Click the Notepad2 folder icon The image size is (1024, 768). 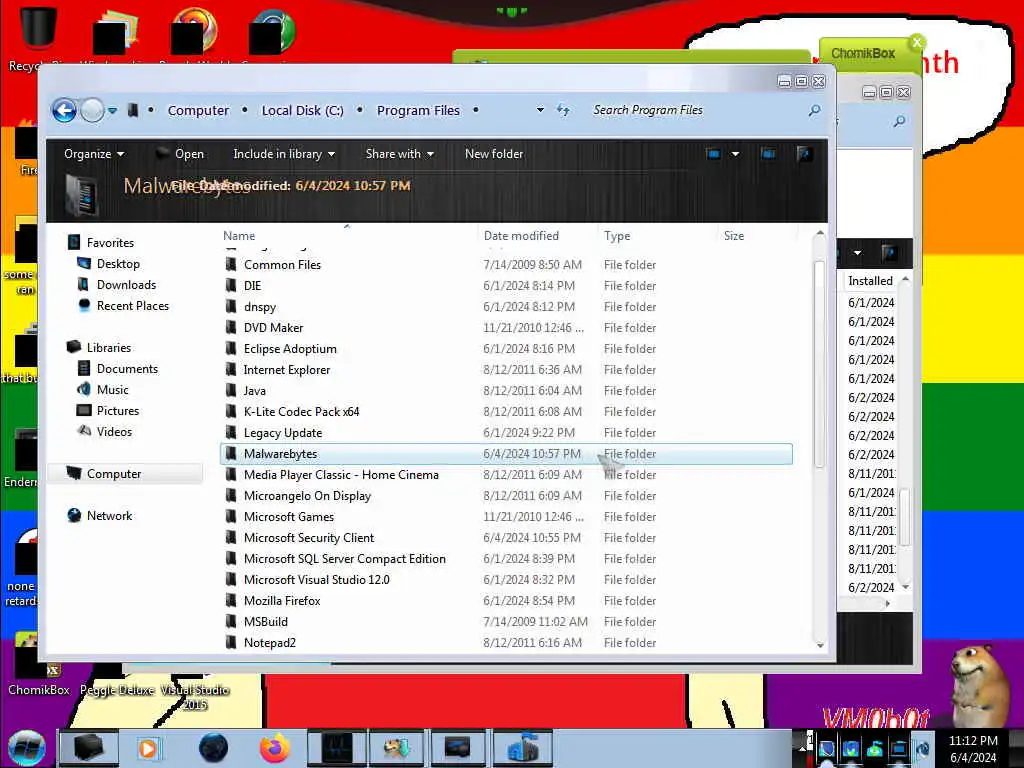coord(231,643)
